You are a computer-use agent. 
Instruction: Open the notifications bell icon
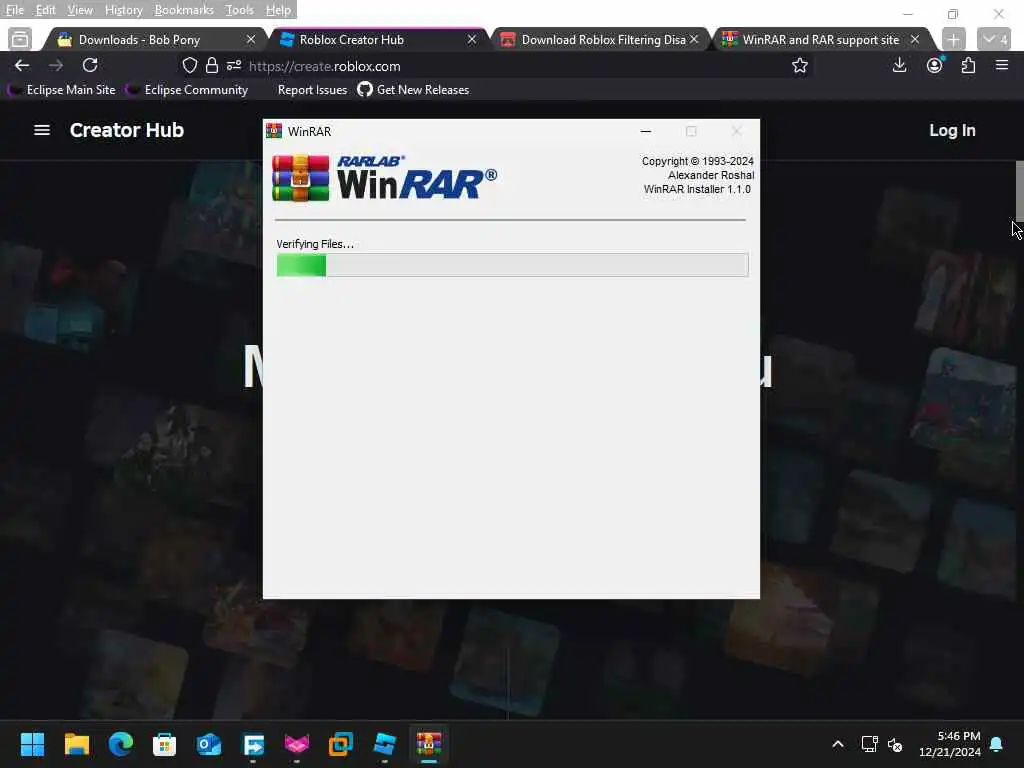[997, 744]
